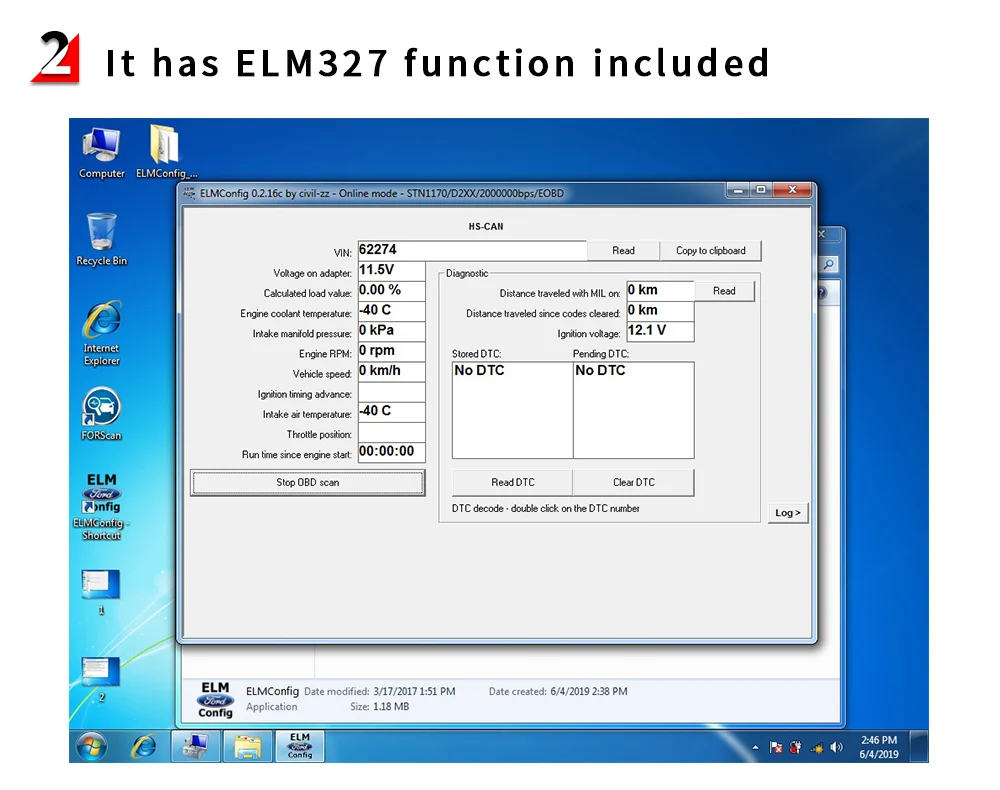Open the Computer desktop icon
Viewport: 1000px width, 790px height.
click(101, 153)
